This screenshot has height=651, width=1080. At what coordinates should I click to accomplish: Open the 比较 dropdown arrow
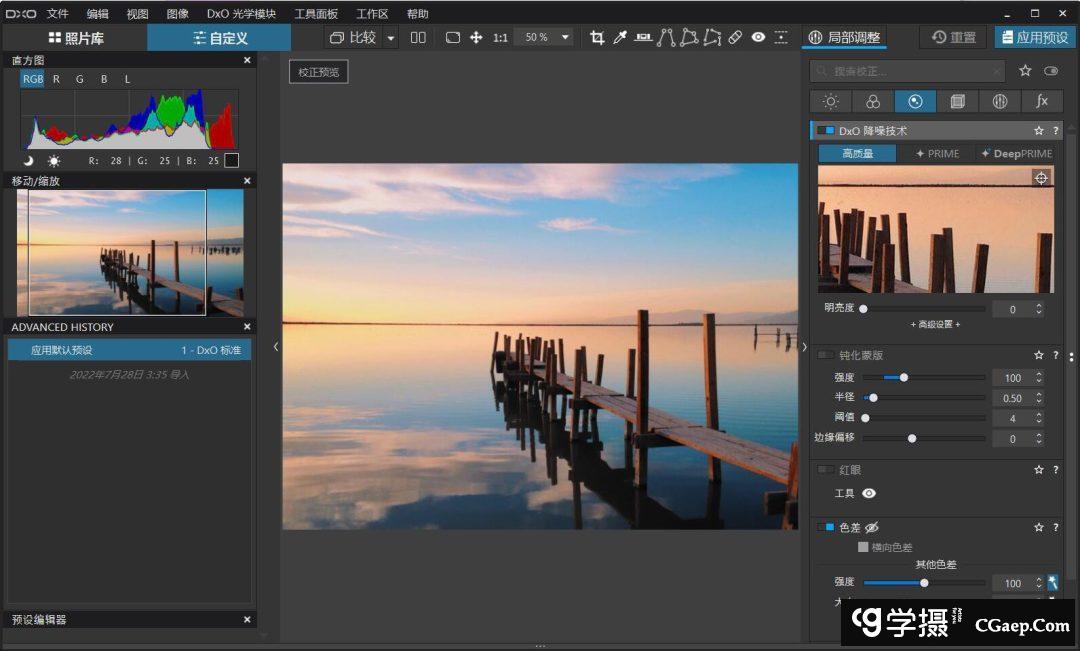(x=391, y=38)
